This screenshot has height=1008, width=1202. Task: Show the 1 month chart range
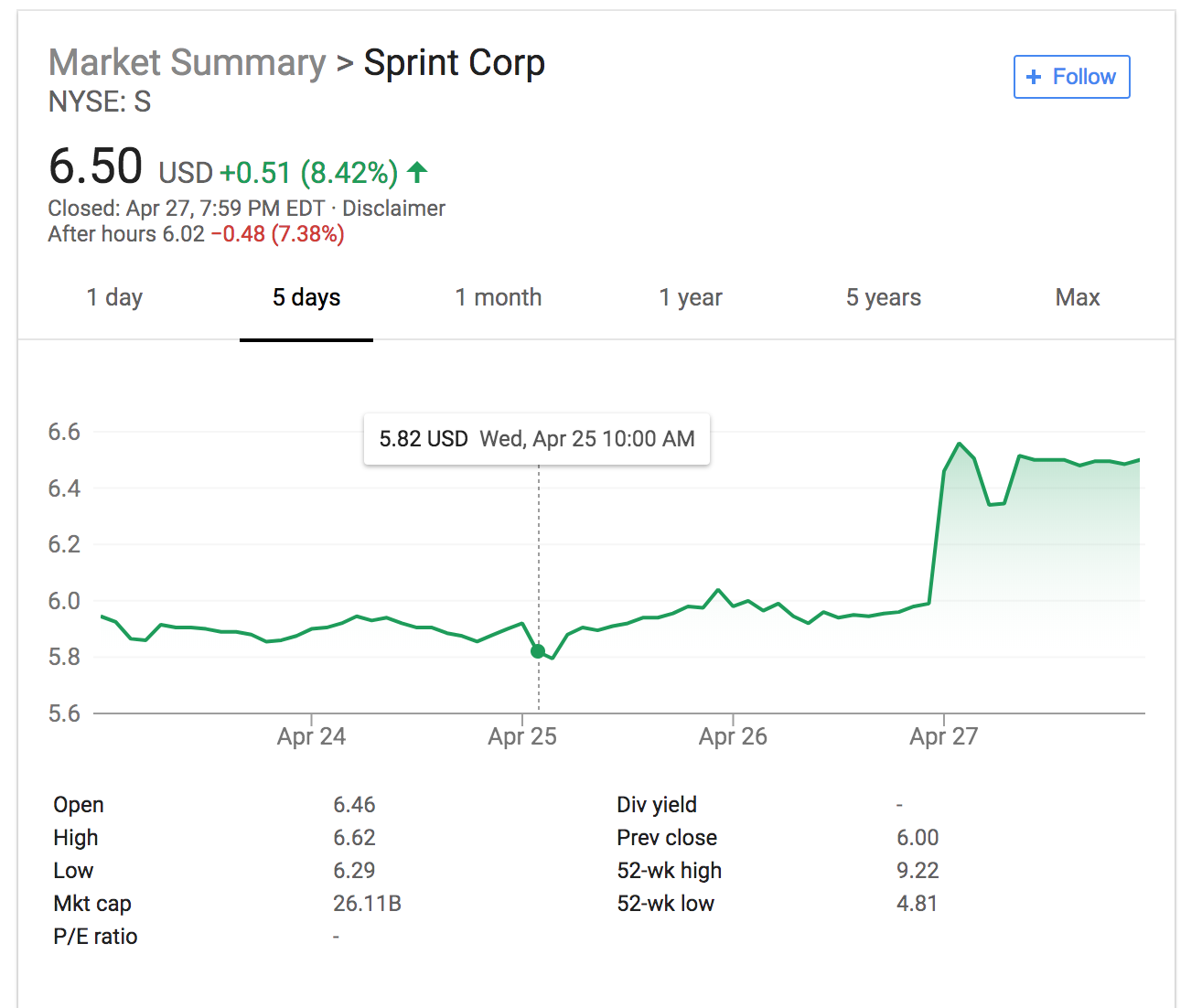click(x=499, y=297)
